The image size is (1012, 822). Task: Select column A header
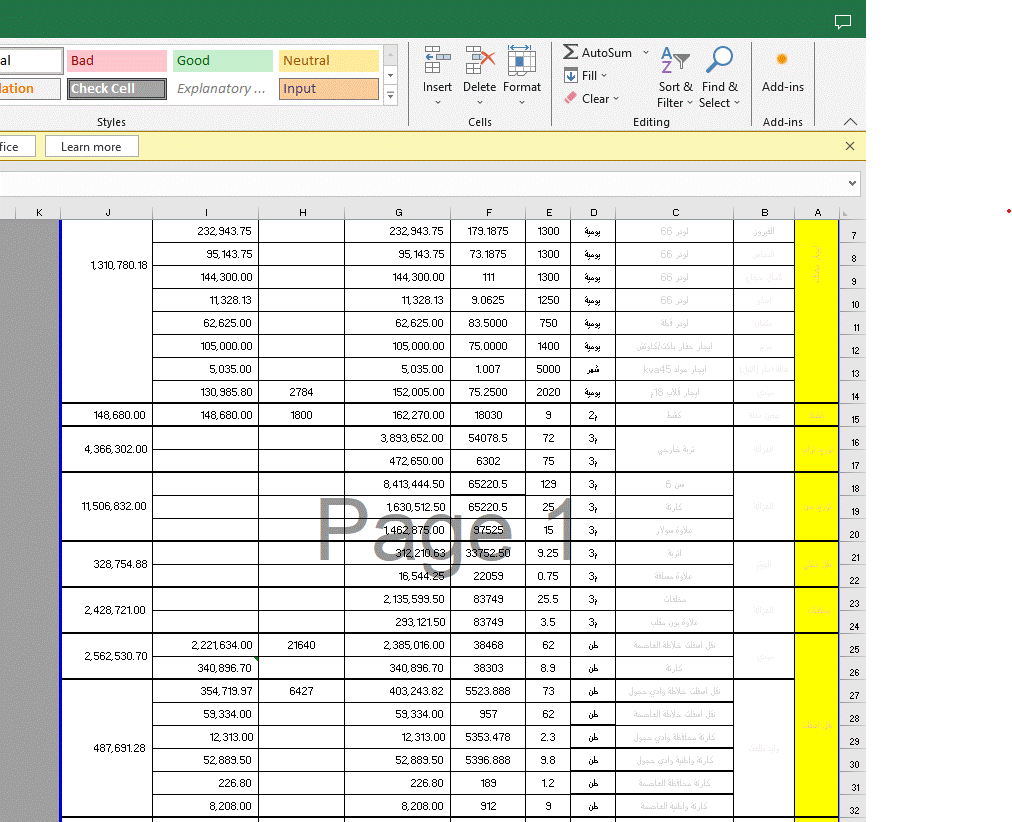click(x=817, y=212)
